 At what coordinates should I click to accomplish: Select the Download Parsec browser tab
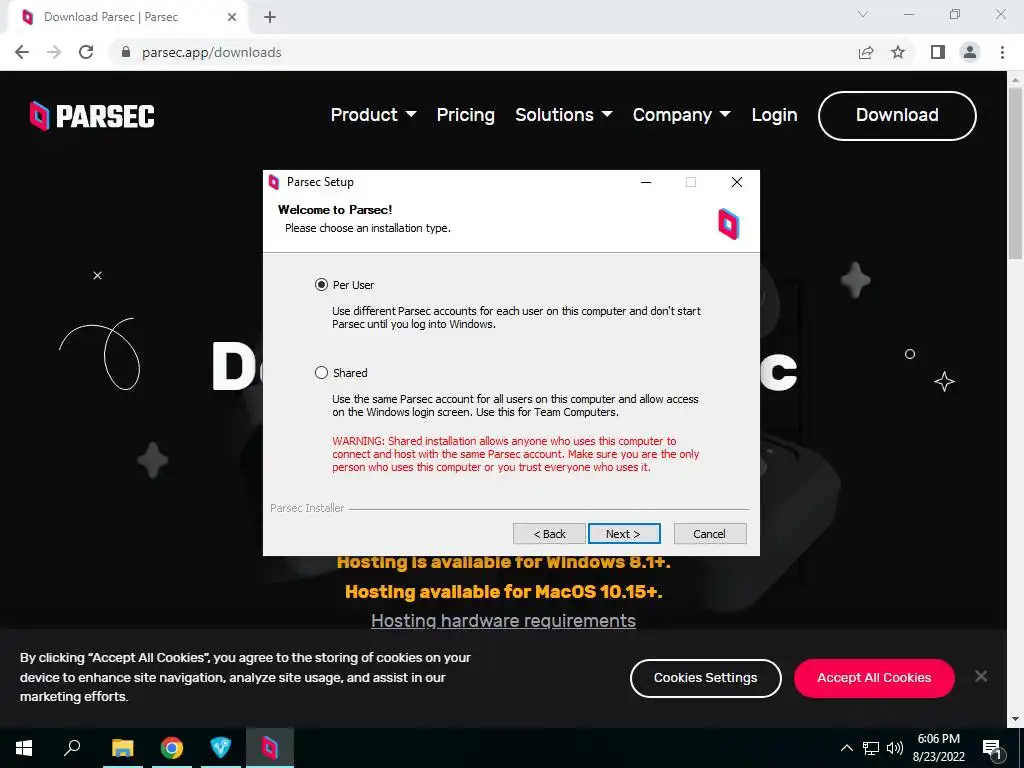[127, 18]
